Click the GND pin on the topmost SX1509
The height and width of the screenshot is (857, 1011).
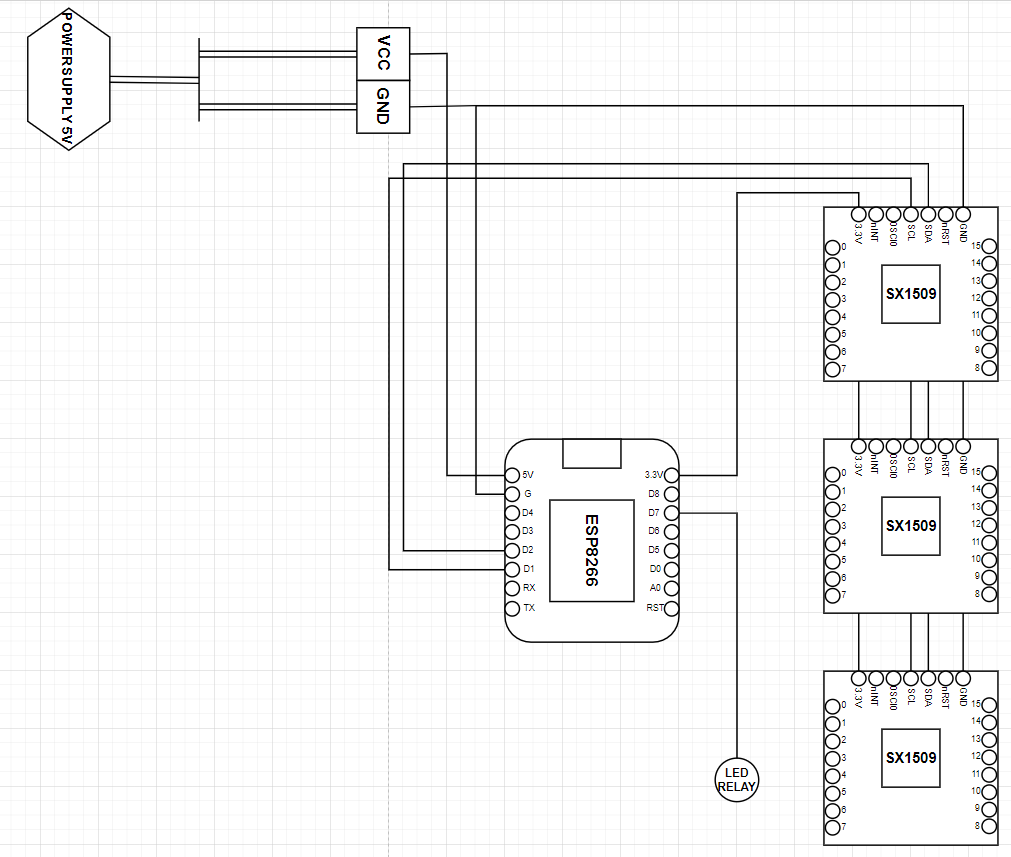coord(963,214)
